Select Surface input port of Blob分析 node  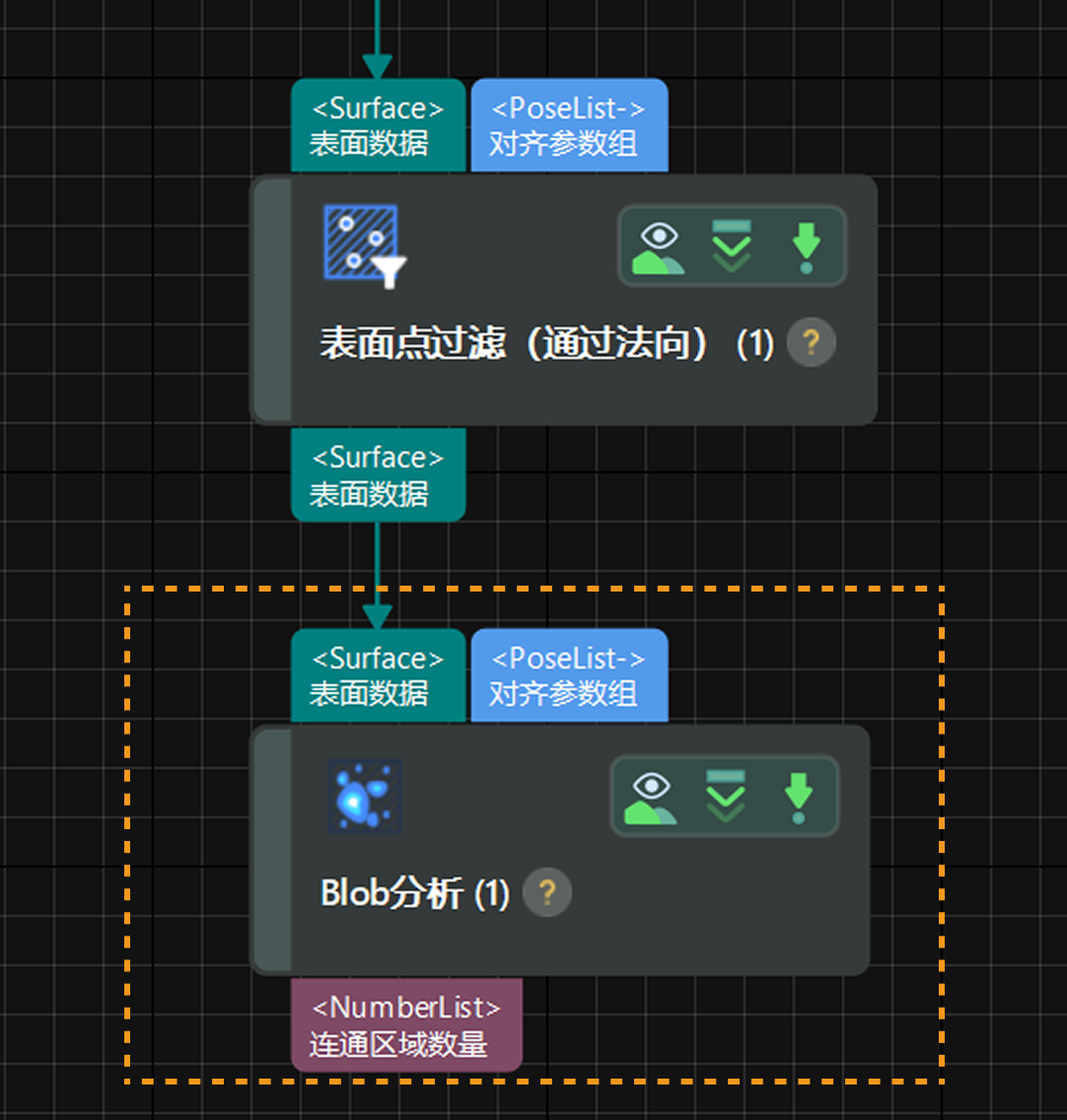pyautogui.click(x=378, y=675)
